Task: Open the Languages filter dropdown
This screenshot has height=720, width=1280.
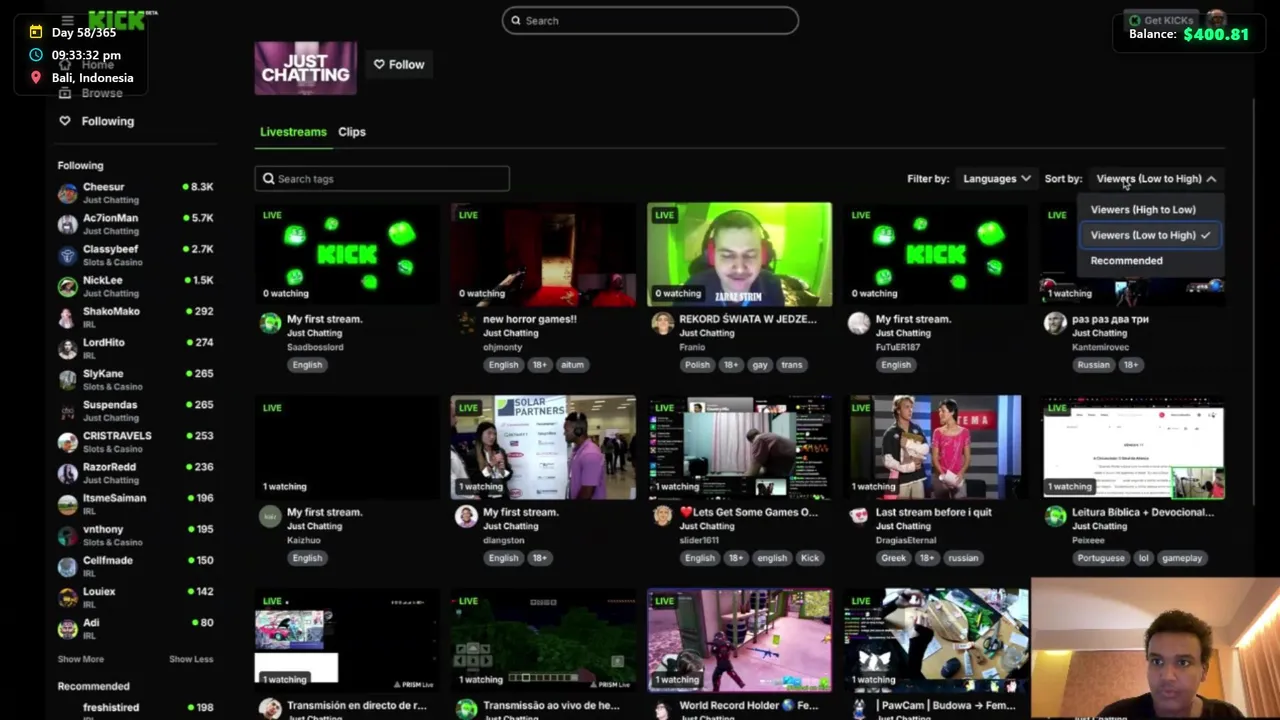Action: pyautogui.click(x=996, y=179)
